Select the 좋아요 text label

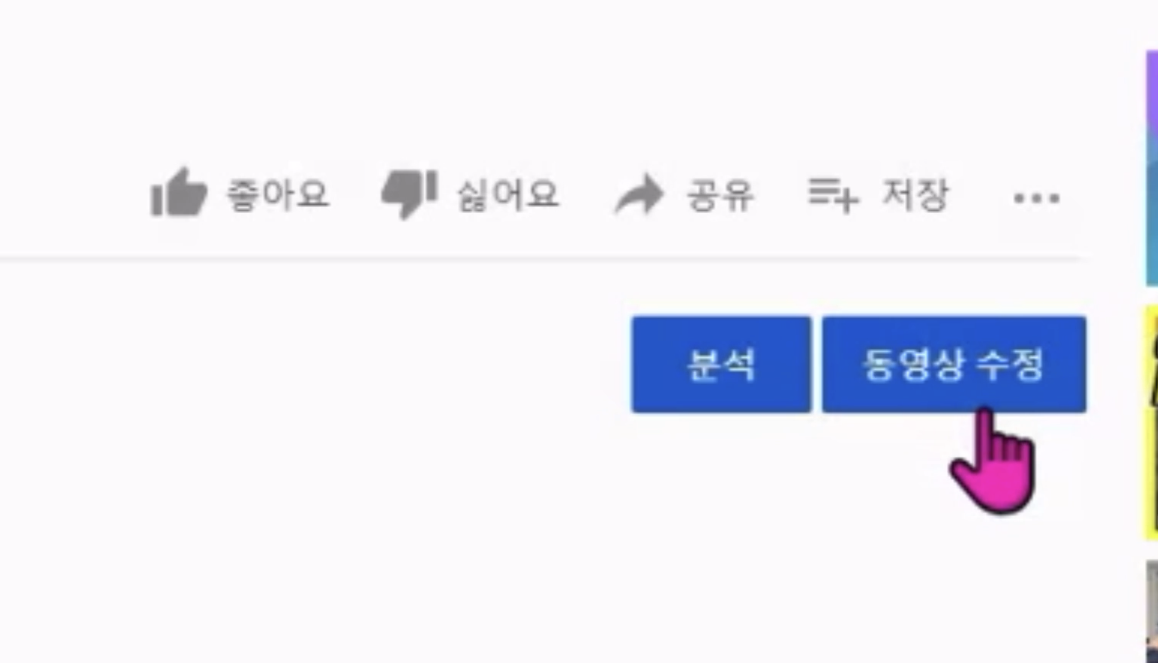[277, 195]
